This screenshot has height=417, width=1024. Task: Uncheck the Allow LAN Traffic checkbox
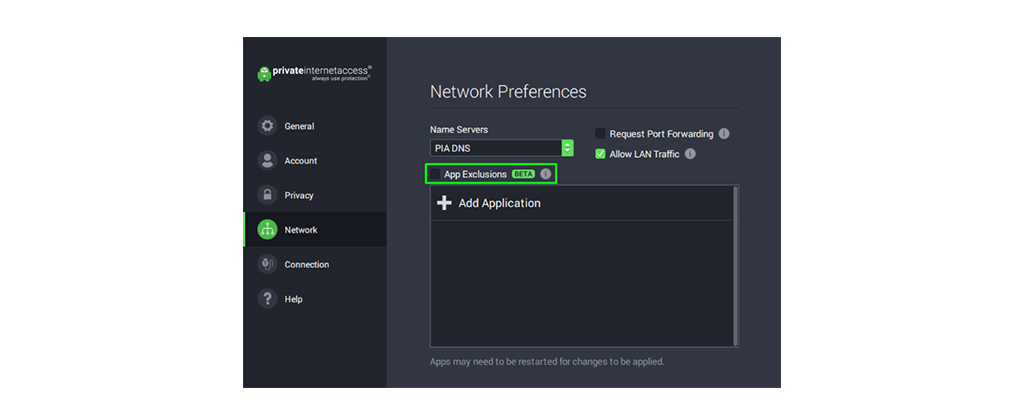click(600, 154)
